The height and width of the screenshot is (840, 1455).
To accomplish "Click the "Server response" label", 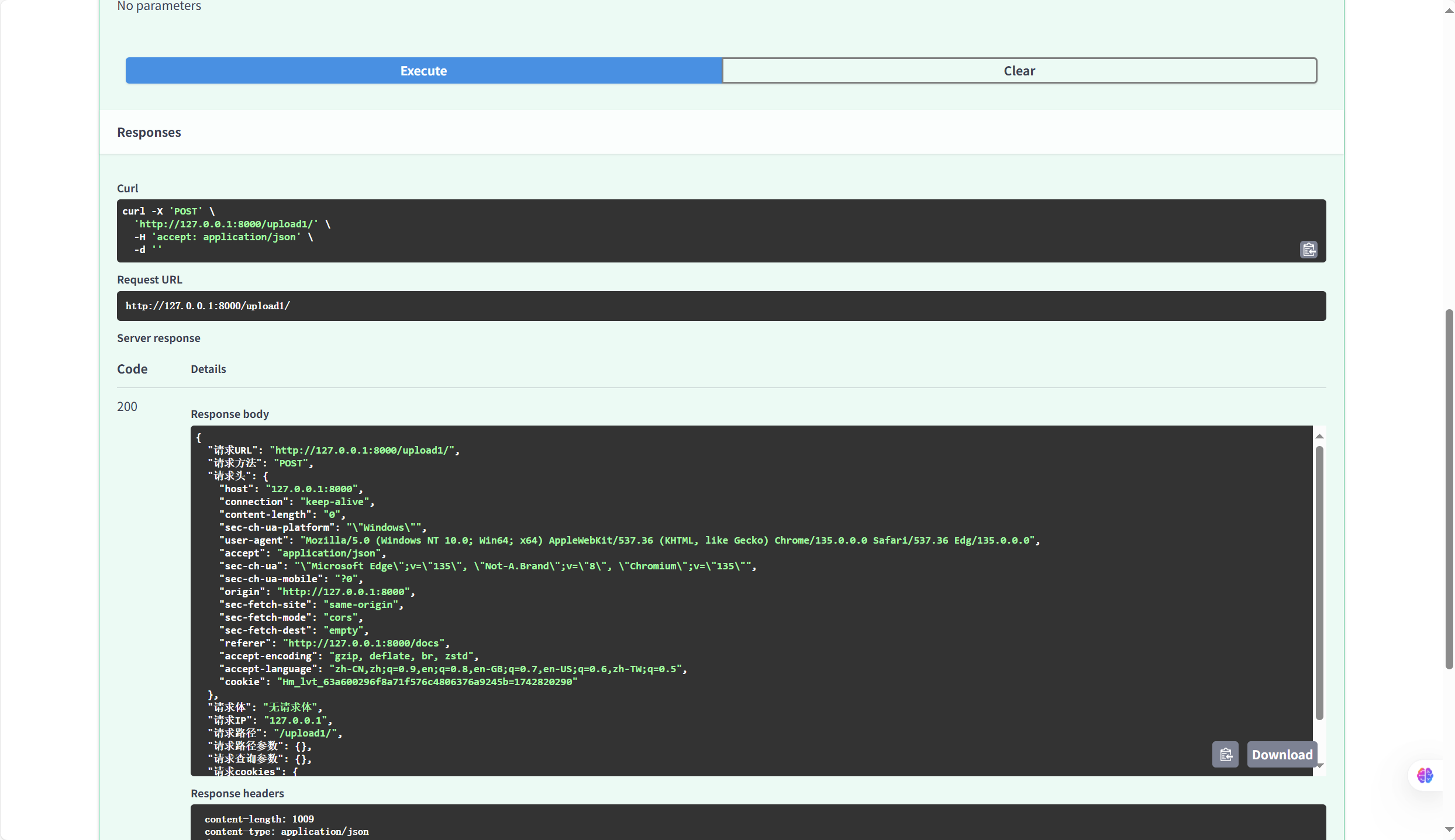I will [x=158, y=338].
